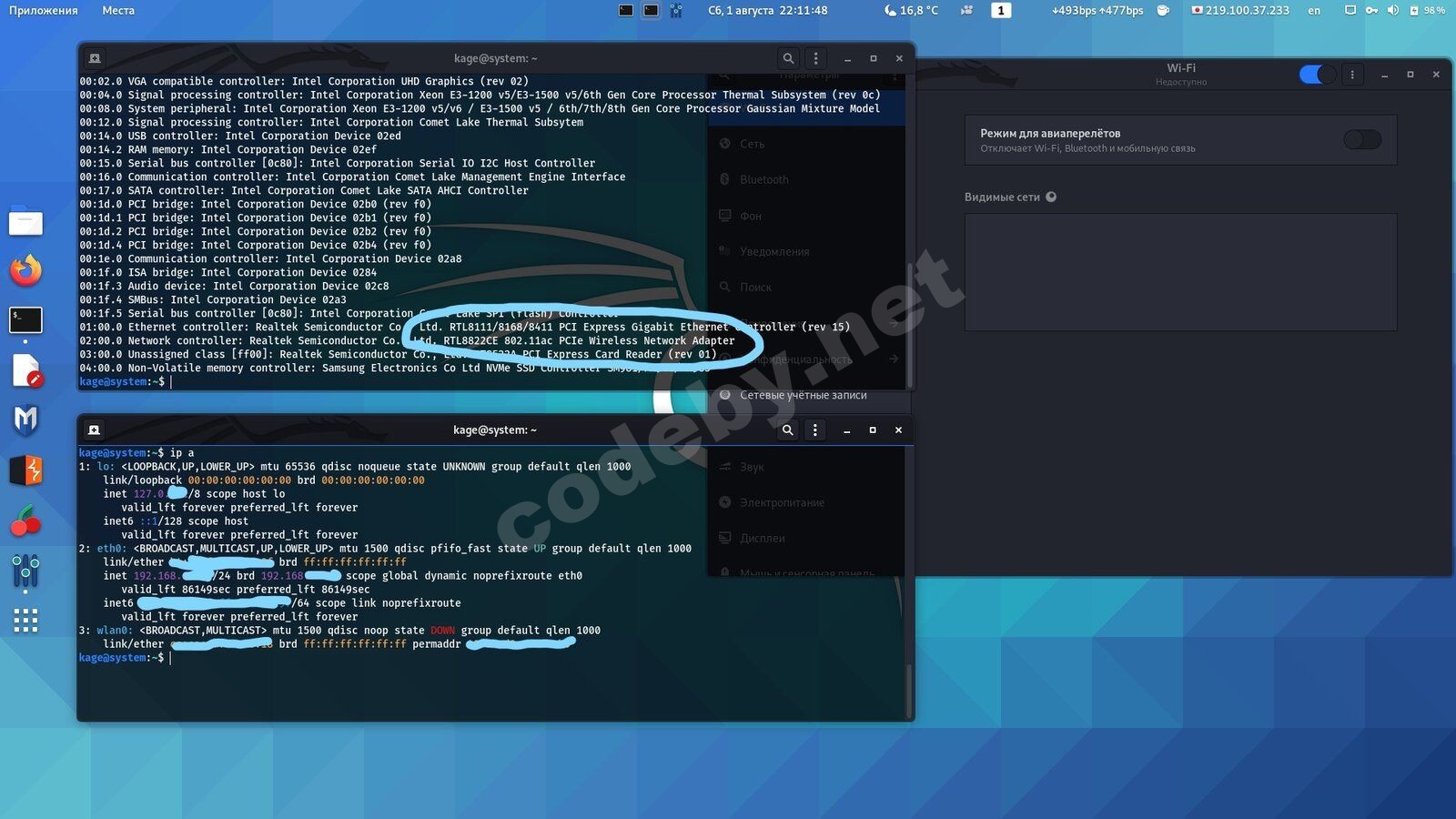Click the network speed 493bps indicator
The width and height of the screenshot is (1456, 819).
[x=1097, y=10]
